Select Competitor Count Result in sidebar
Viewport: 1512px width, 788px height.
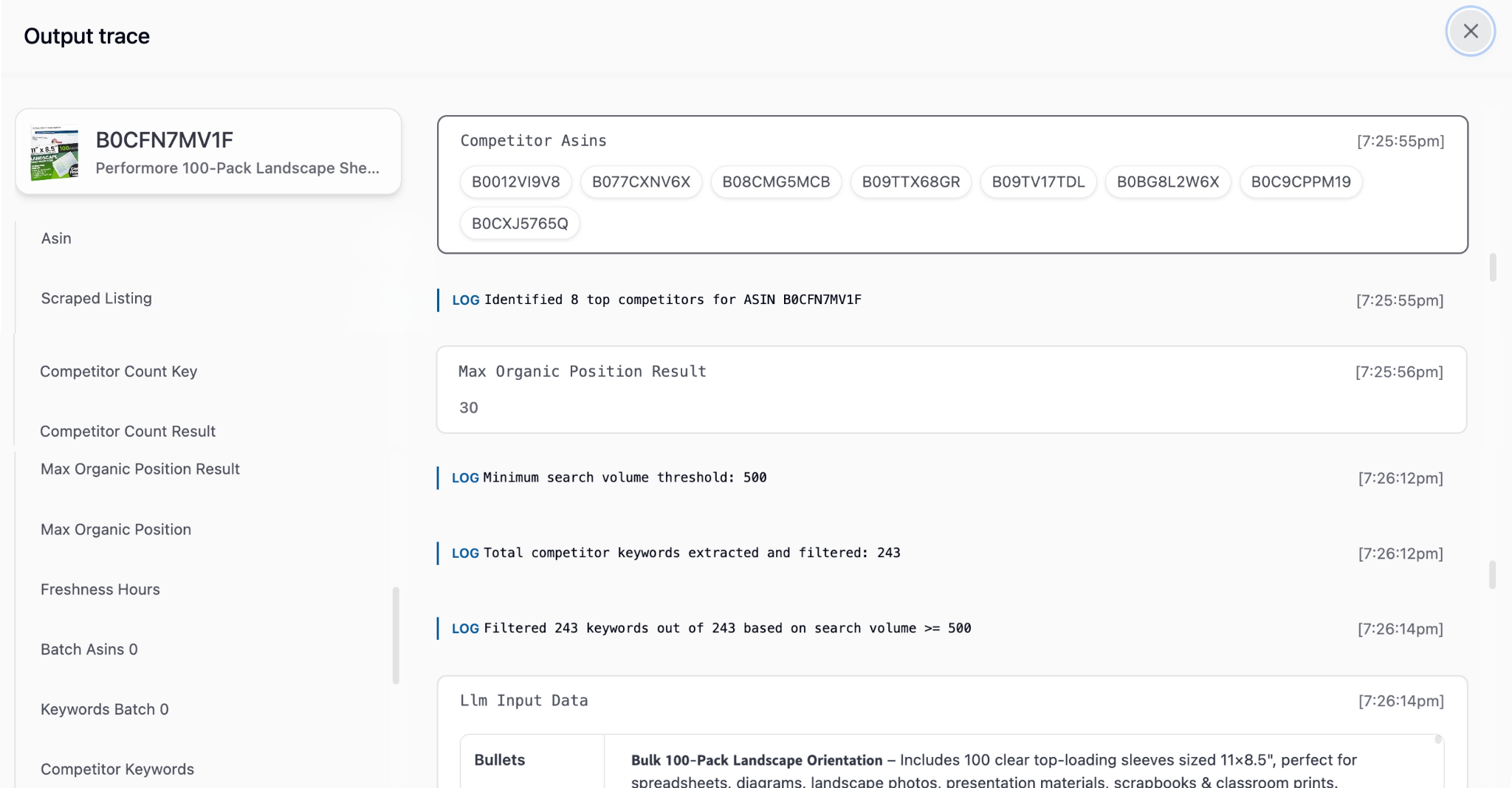click(127, 431)
